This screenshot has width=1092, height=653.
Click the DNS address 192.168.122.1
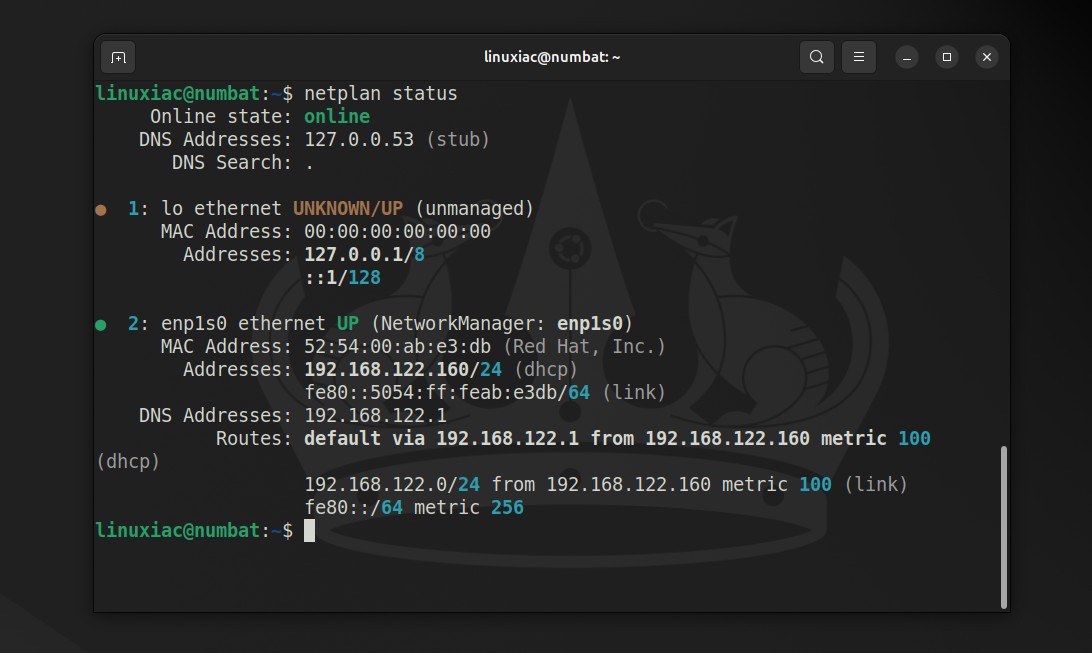tap(375, 415)
